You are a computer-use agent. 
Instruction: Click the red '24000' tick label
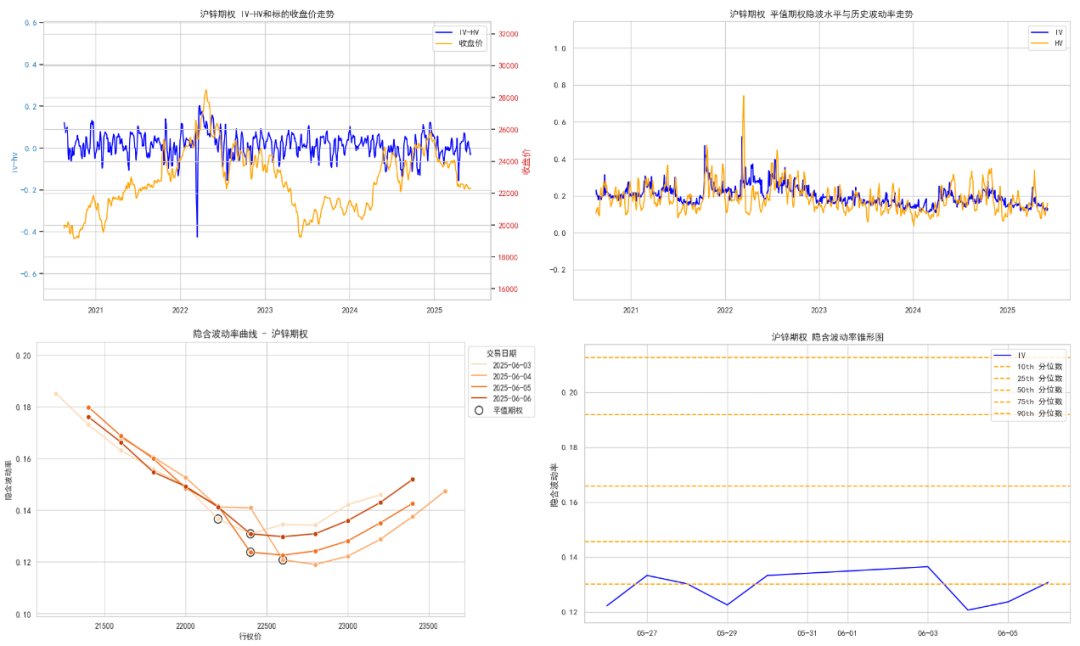pos(508,162)
